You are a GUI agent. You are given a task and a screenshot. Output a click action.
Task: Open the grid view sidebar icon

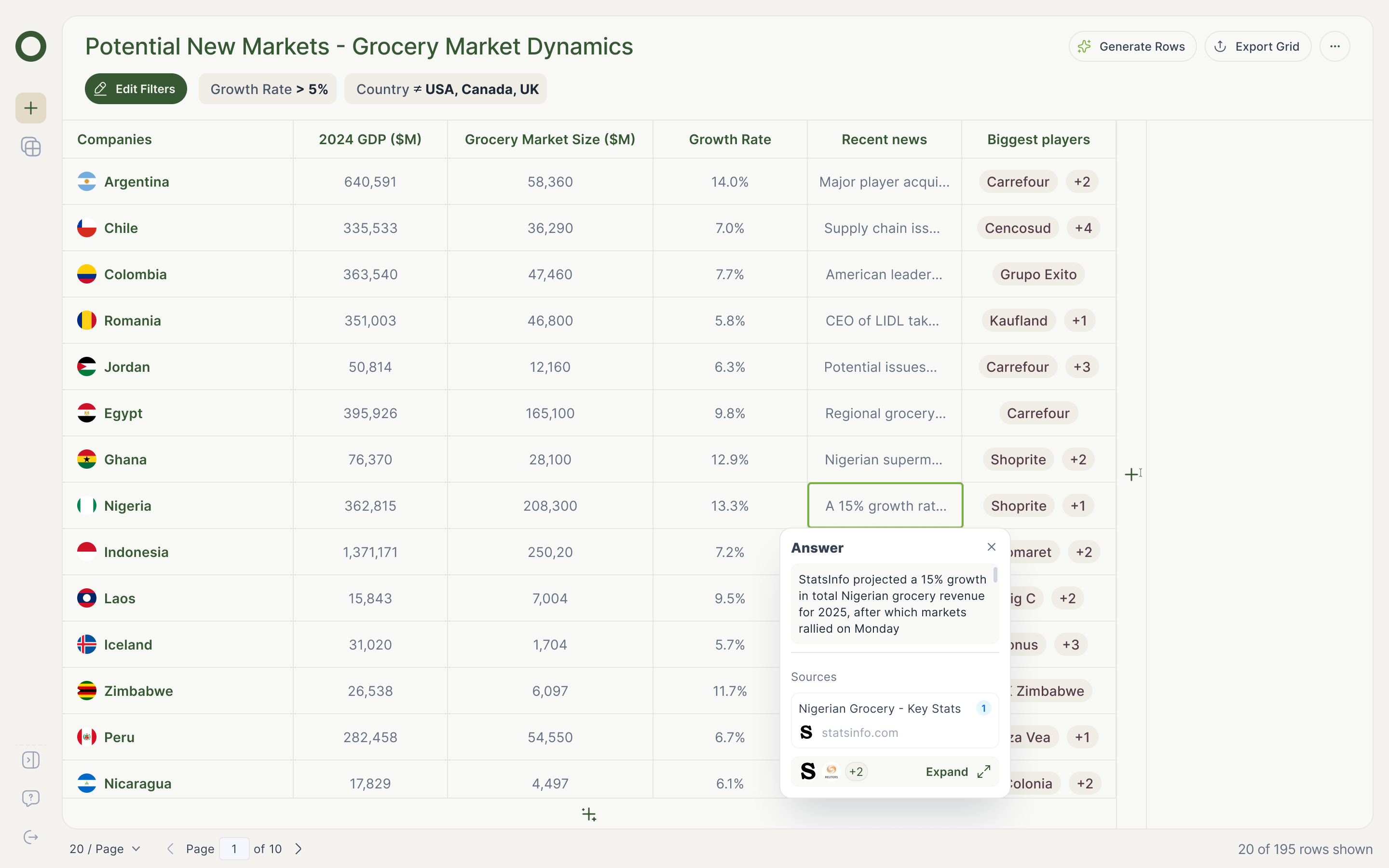coord(30,147)
